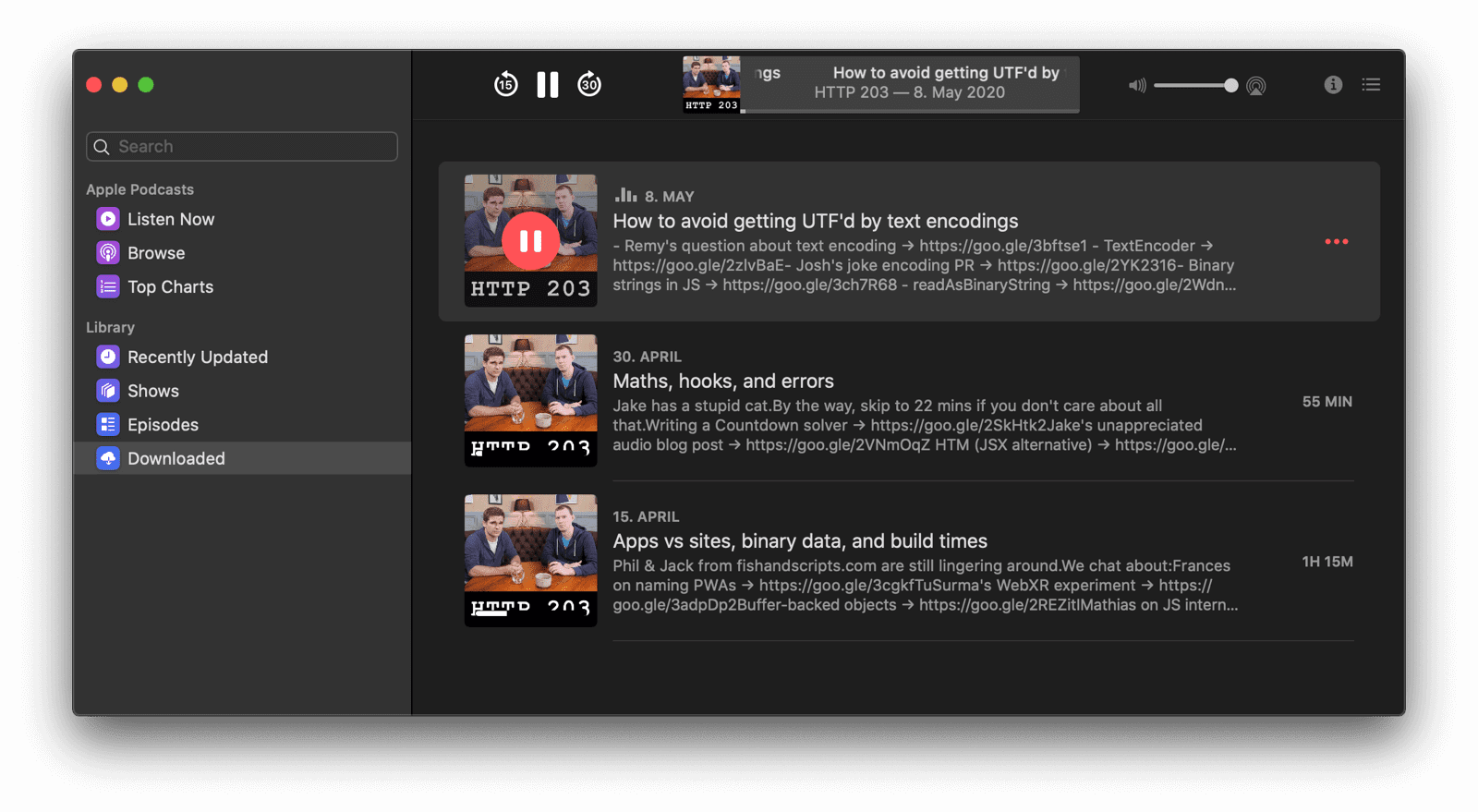Select Recently Updated in Library
Viewport: 1478px width, 812px height.
pyautogui.click(x=197, y=358)
